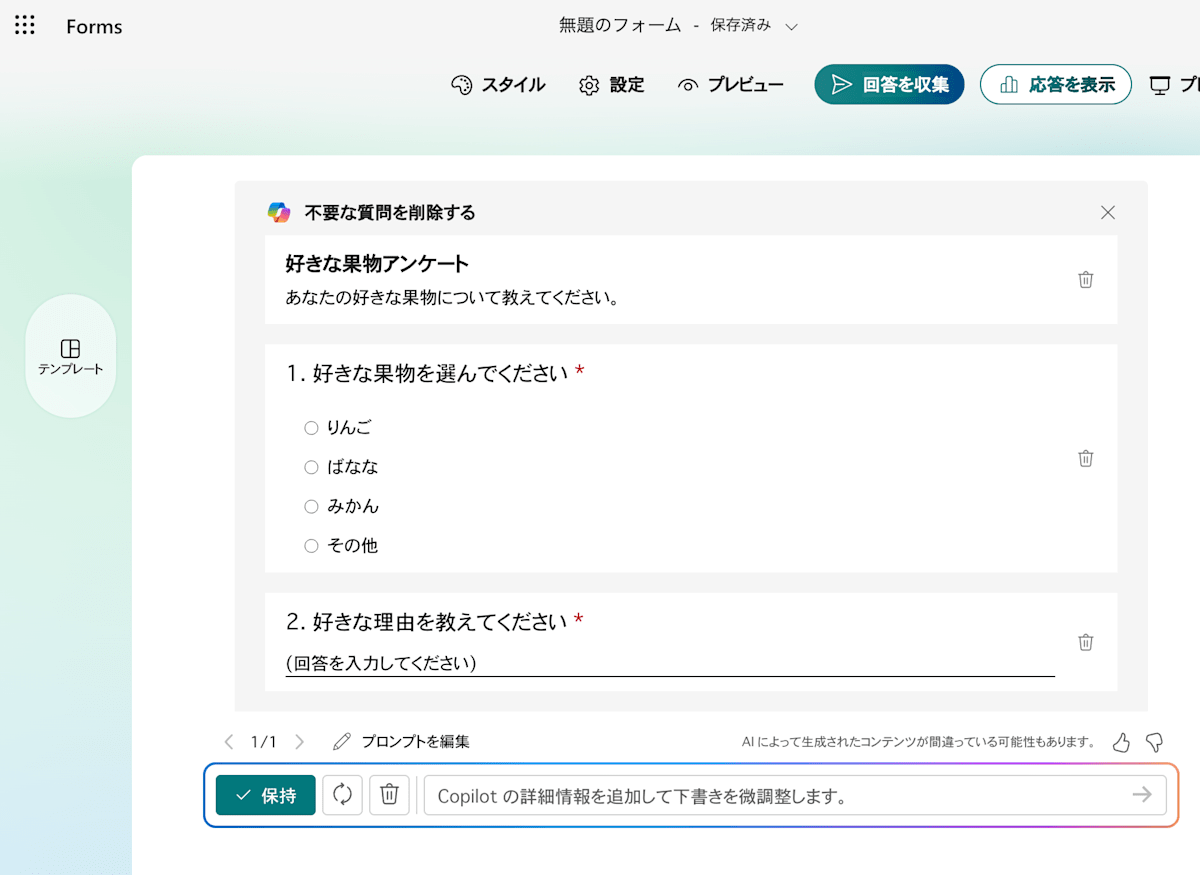Open the app launcher grid icon
Screen dimensions: 1200x875
tap(25, 26)
